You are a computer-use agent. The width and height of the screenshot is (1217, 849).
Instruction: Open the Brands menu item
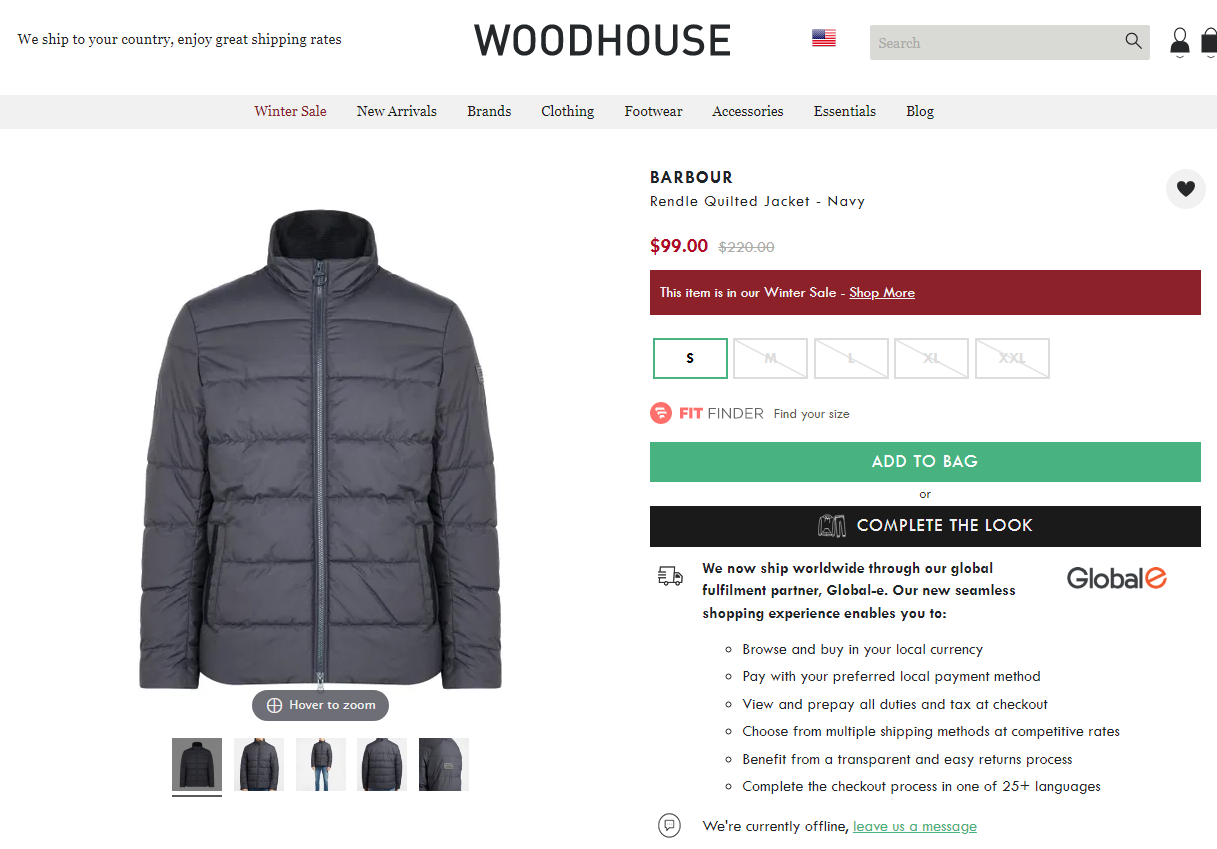[x=489, y=111]
